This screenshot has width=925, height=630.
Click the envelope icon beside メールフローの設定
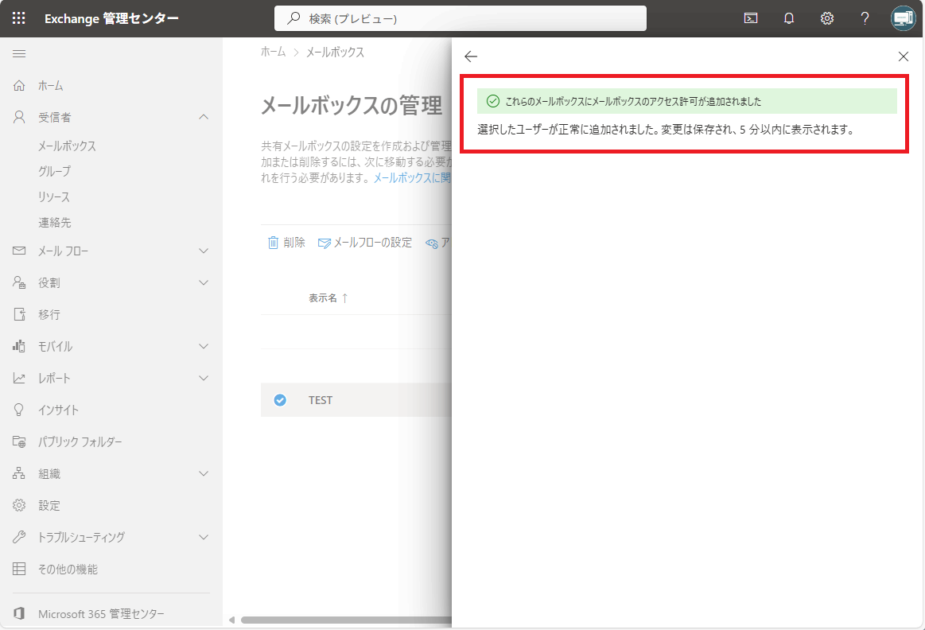click(324, 243)
